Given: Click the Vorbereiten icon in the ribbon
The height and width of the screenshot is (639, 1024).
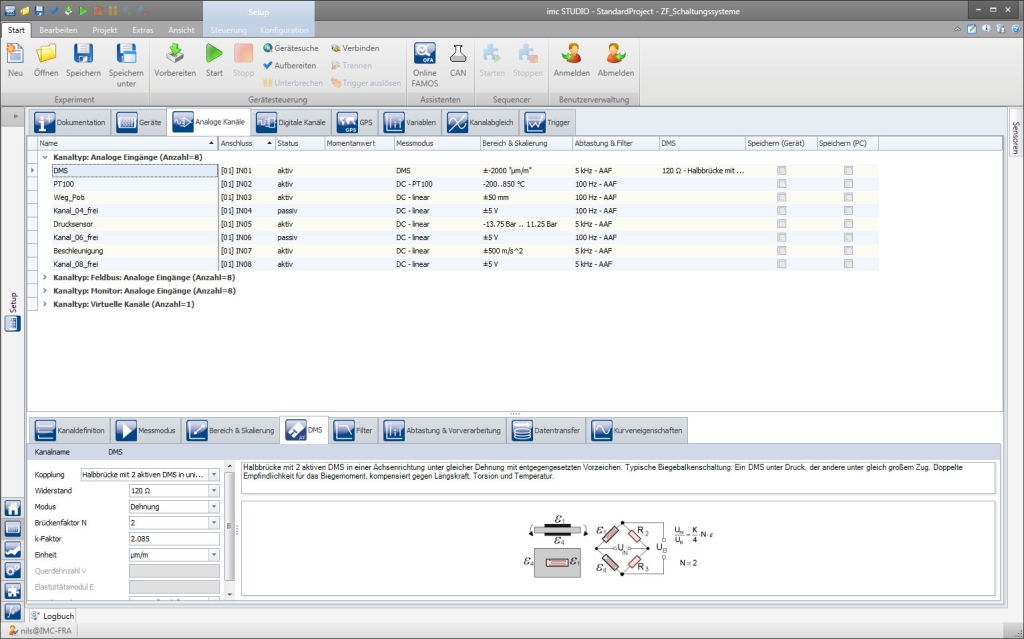Looking at the screenshot, I should (174, 55).
